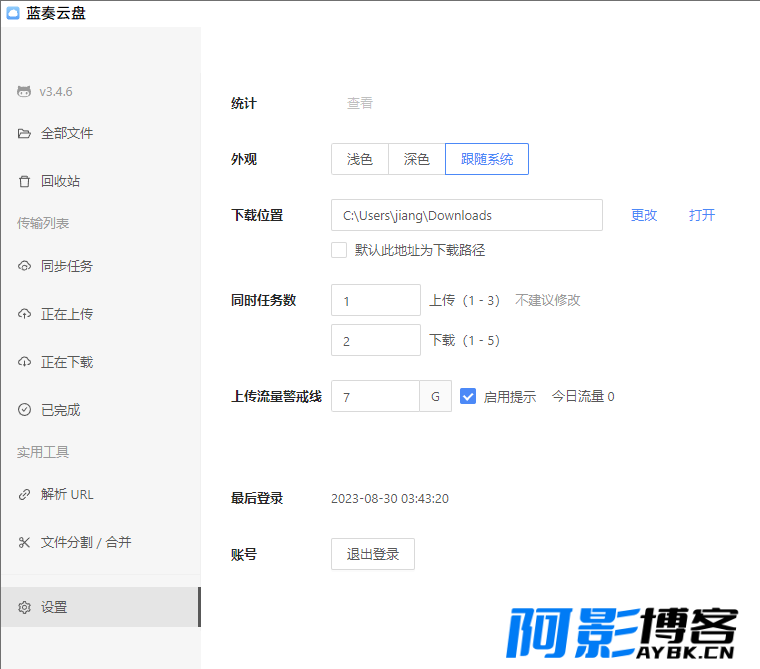Click the GitHub cat icon beside v3.4.6

24,91
